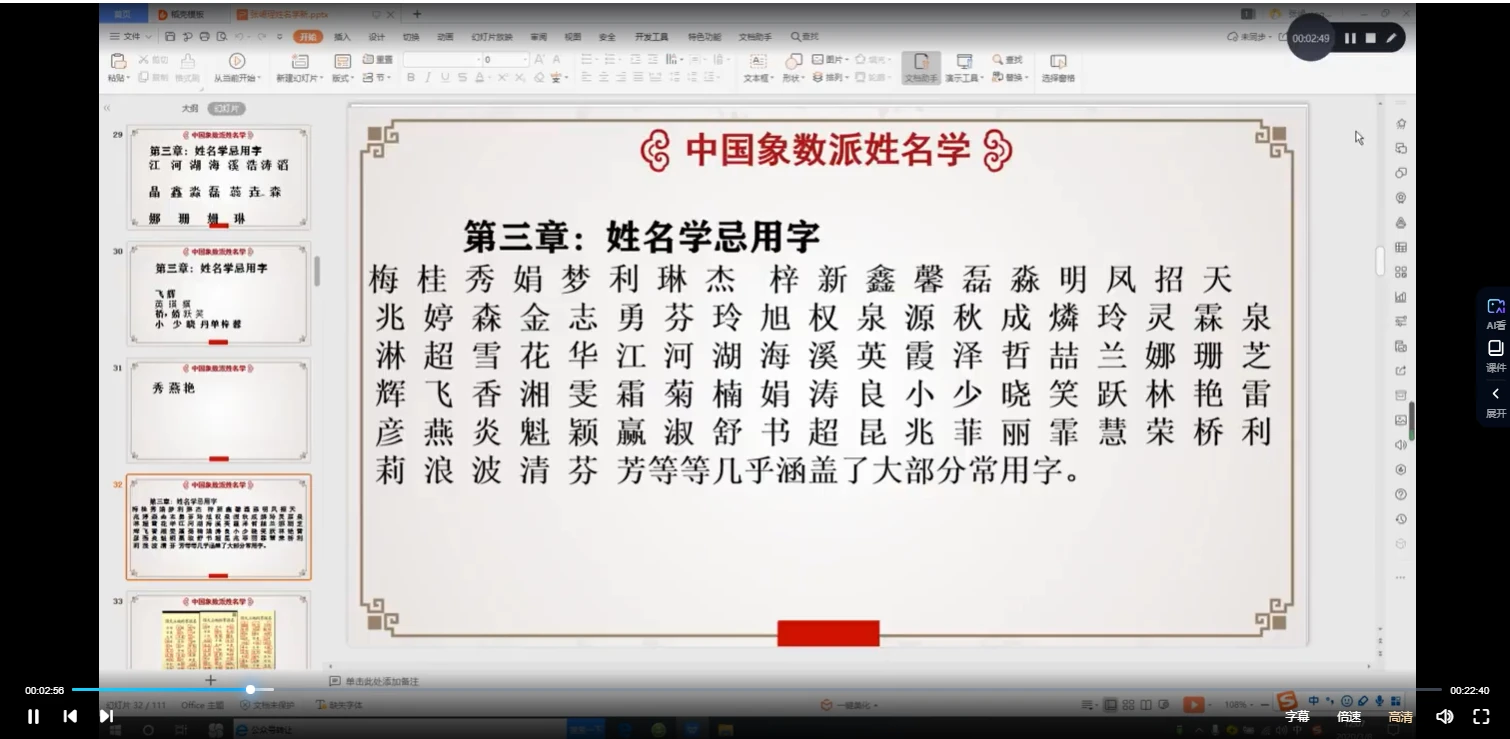Open the AI看 assistant panel

coord(1495,313)
